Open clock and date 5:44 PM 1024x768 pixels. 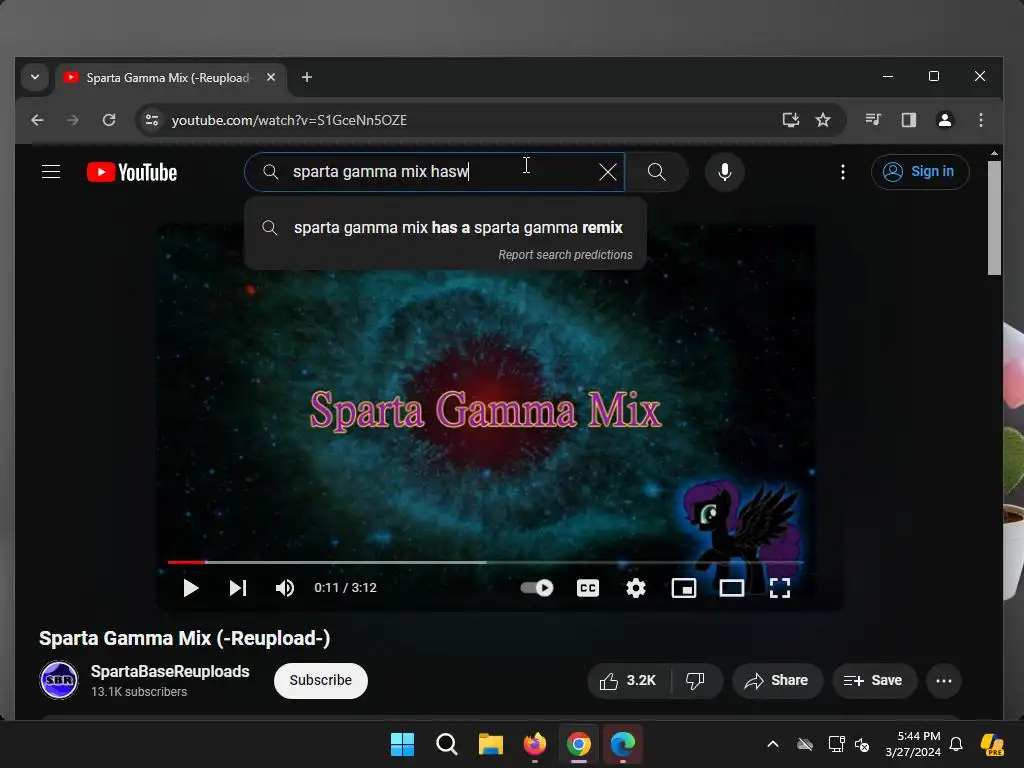pyautogui.click(x=913, y=744)
